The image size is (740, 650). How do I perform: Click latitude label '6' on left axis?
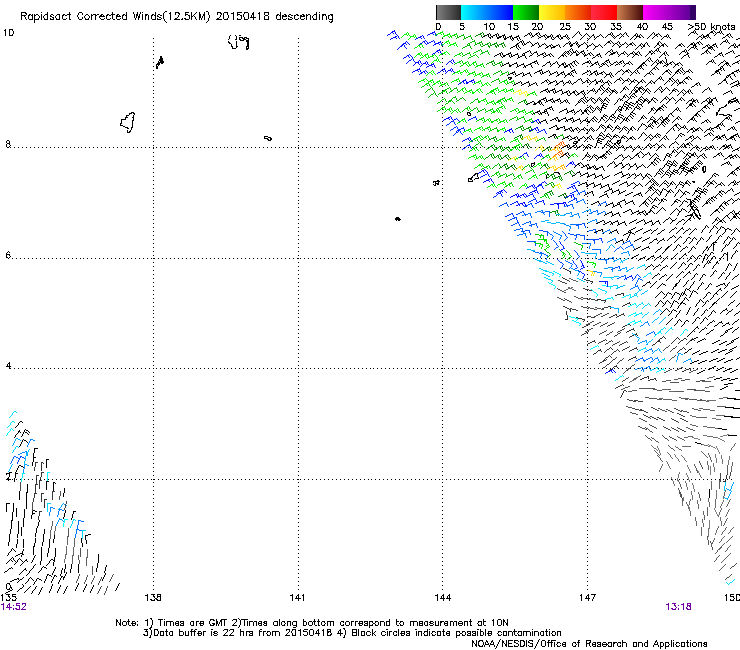(8, 255)
